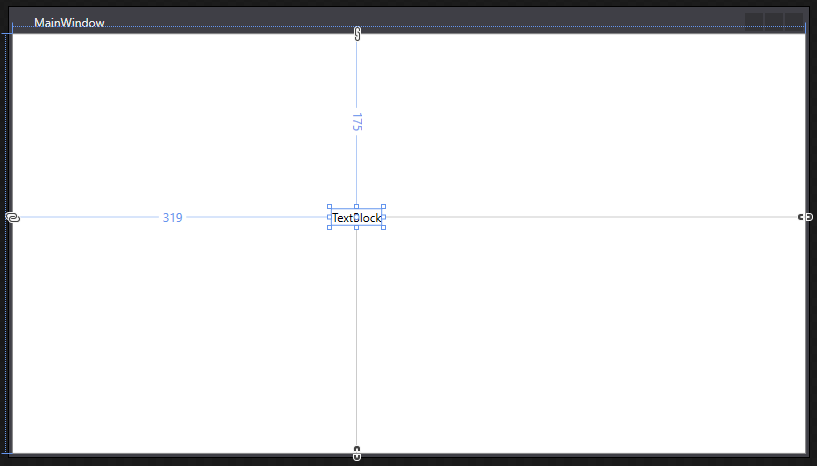Click the TextBlock bottom-right resize handle
The height and width of the screenshot is (466, 817).
(383, 227)
